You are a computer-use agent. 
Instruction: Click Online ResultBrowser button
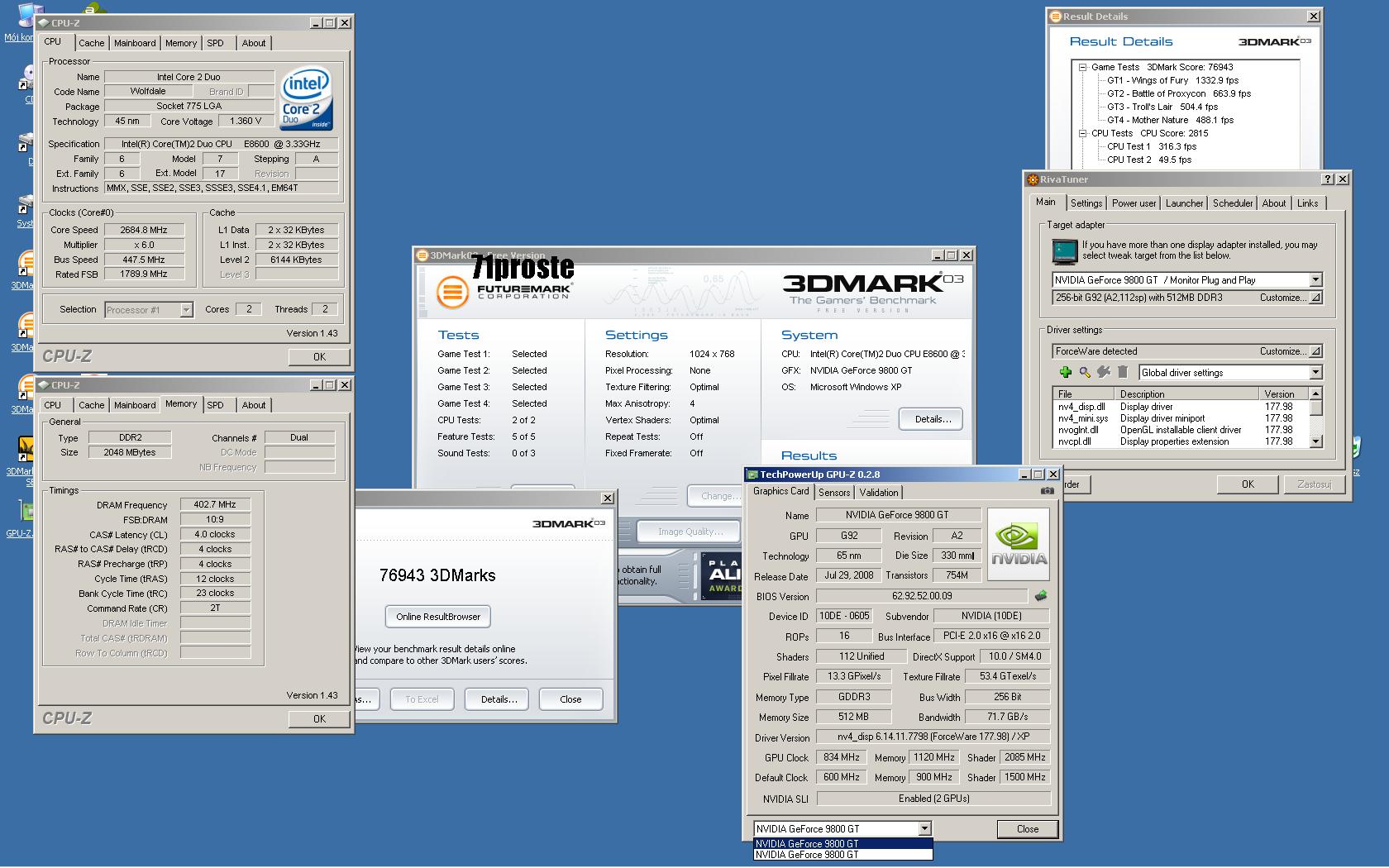438,617
